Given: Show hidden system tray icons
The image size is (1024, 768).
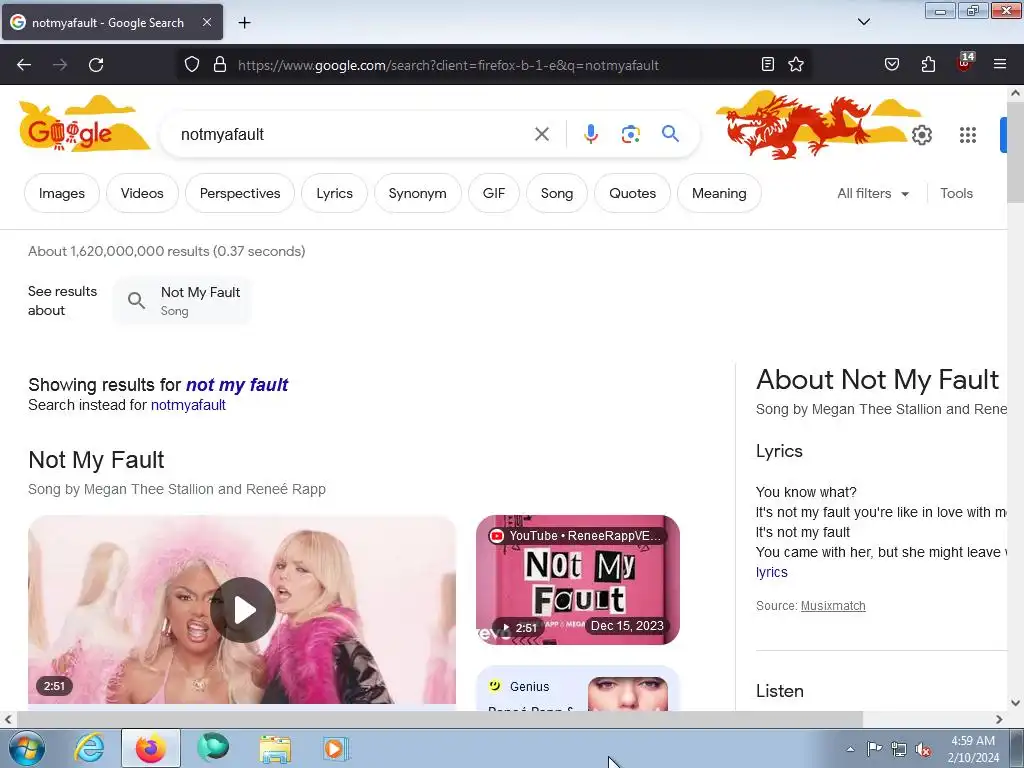Looking at the screenshot, I should (x=850, y=749).
